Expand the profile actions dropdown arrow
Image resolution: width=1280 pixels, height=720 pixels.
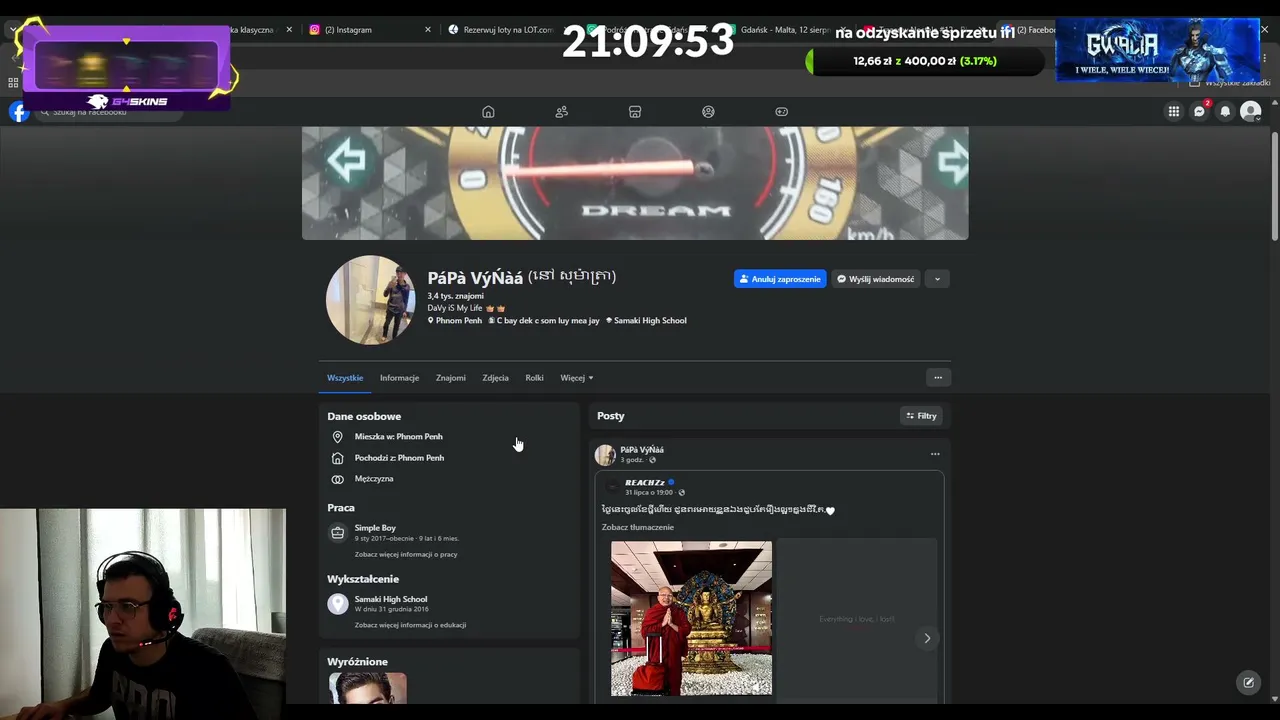[x=937, y=279]
